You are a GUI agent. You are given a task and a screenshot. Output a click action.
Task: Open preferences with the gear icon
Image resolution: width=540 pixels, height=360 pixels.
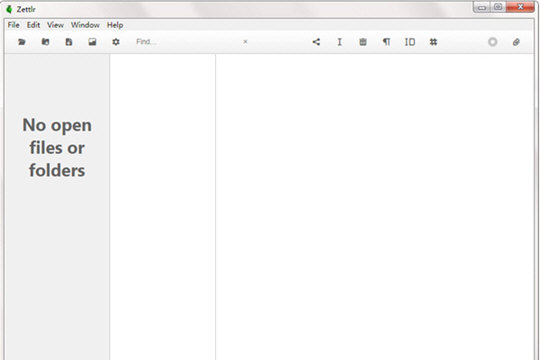pos(116,42)
